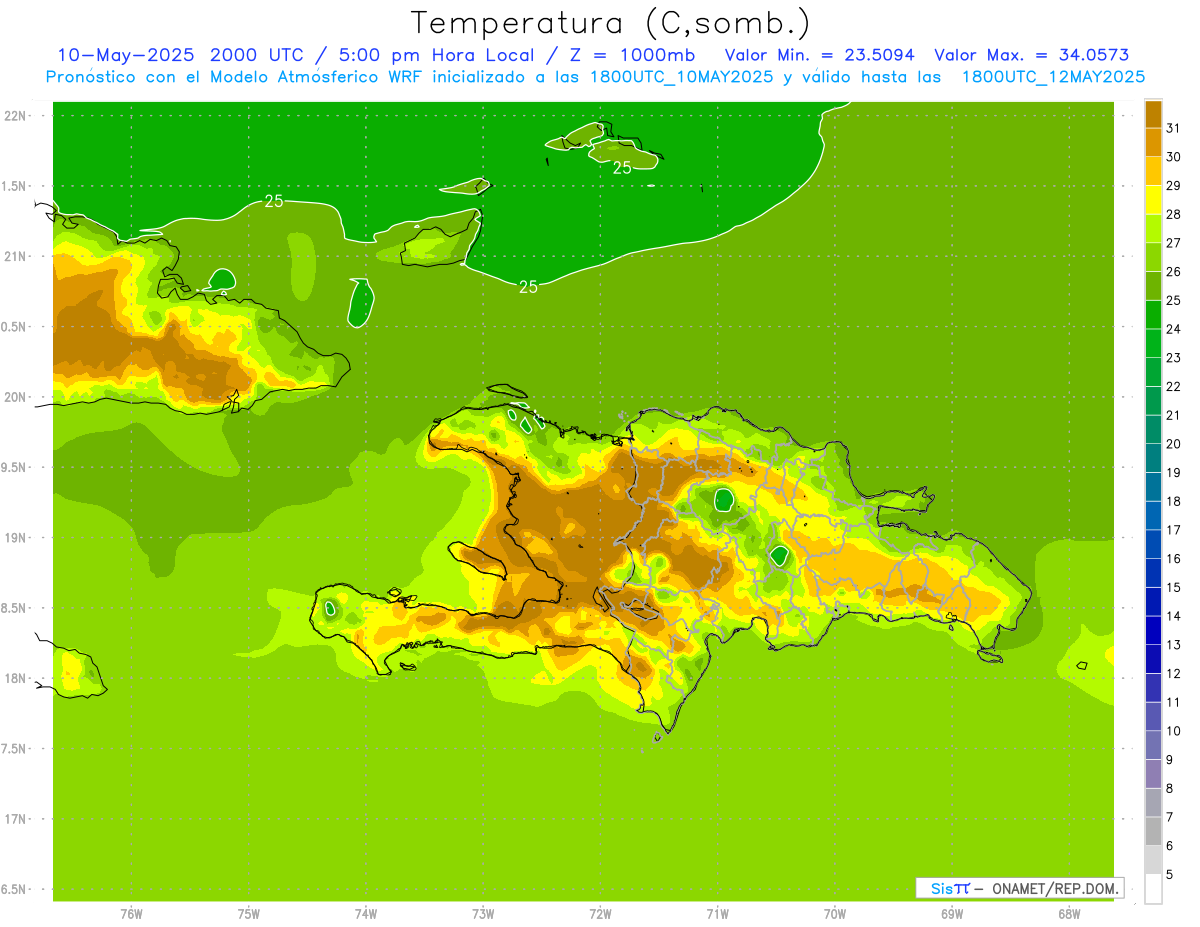This screenshot has height=927, width=1200.
Task: Select the '10-May-2025 2000 UTC' date text
Action: [182, 55]
